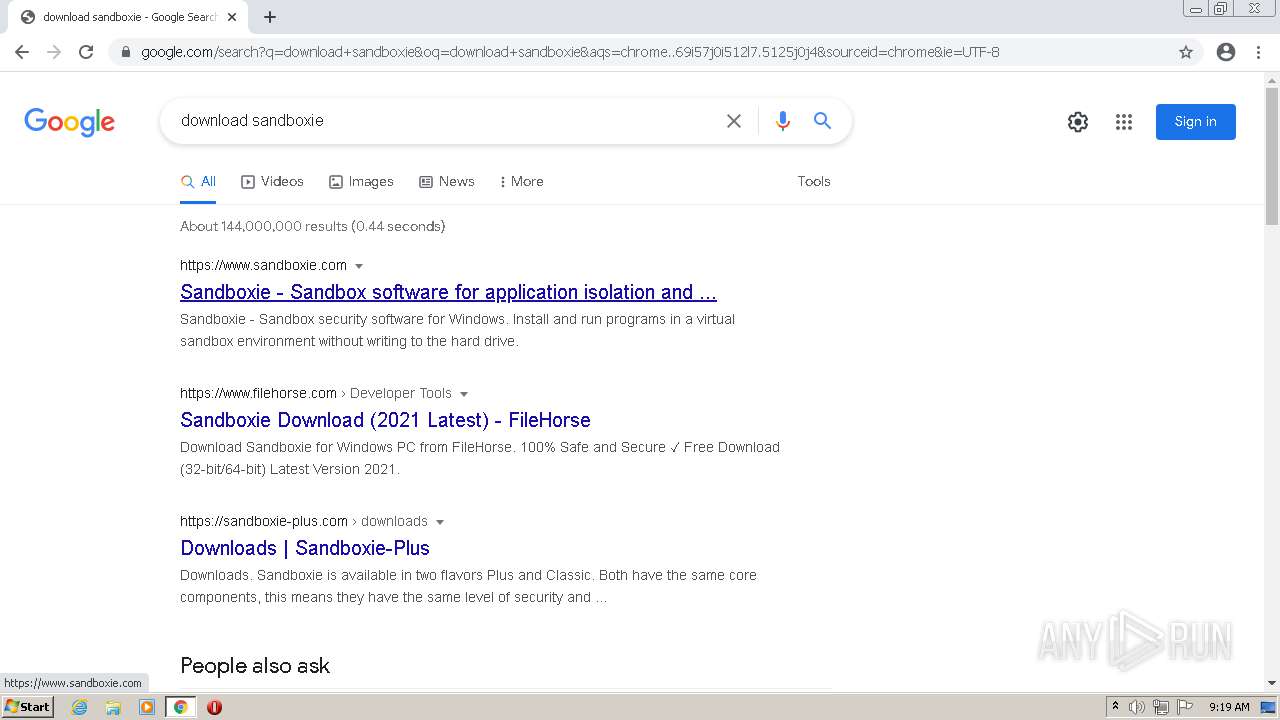Open search Tools options
This screenshot has height=720, width=1280.
click(x=814, y=182)
